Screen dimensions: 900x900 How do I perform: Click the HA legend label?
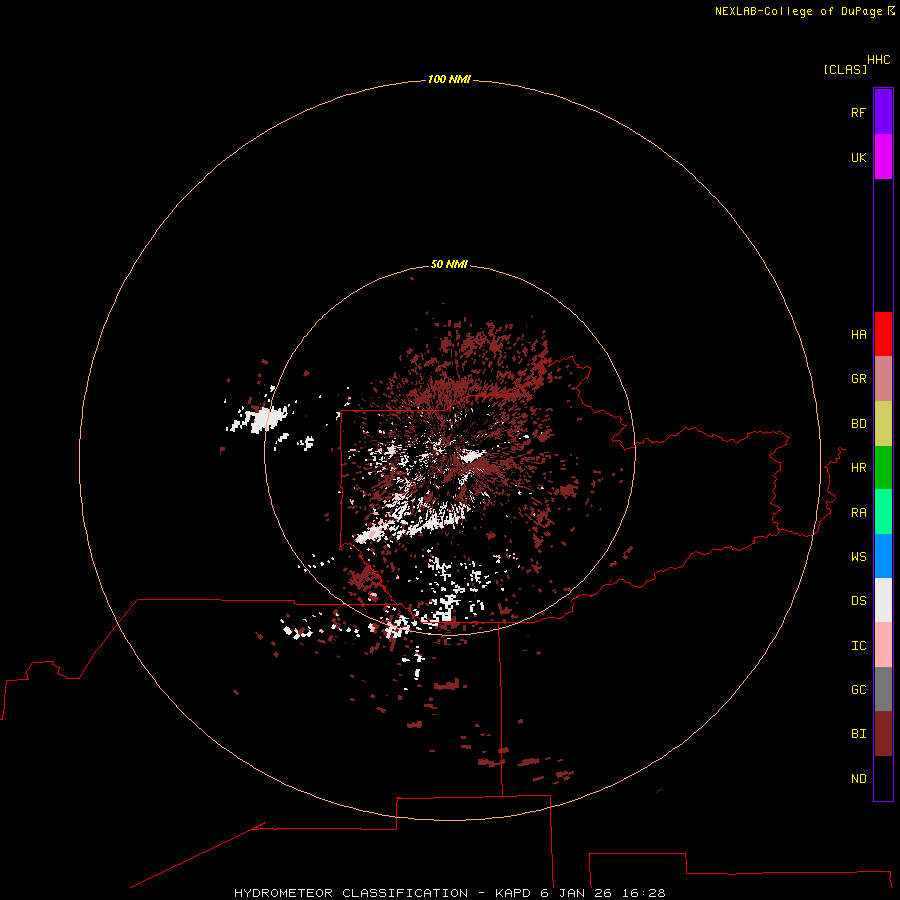[x=858, y=335]
